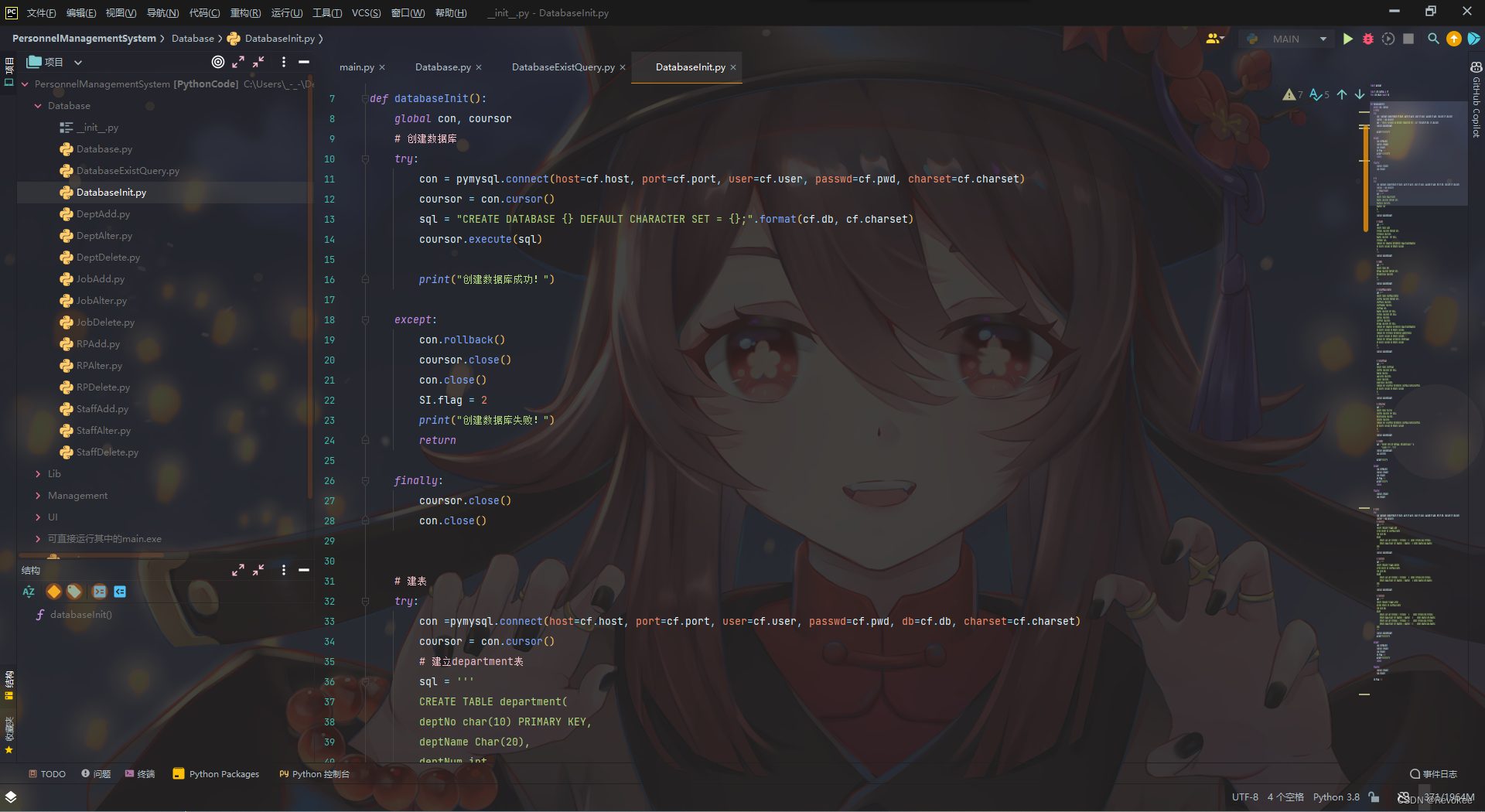Expand the Management folder
The image size is (1485, 812).
pyautogui.click(x=38, y=496)
